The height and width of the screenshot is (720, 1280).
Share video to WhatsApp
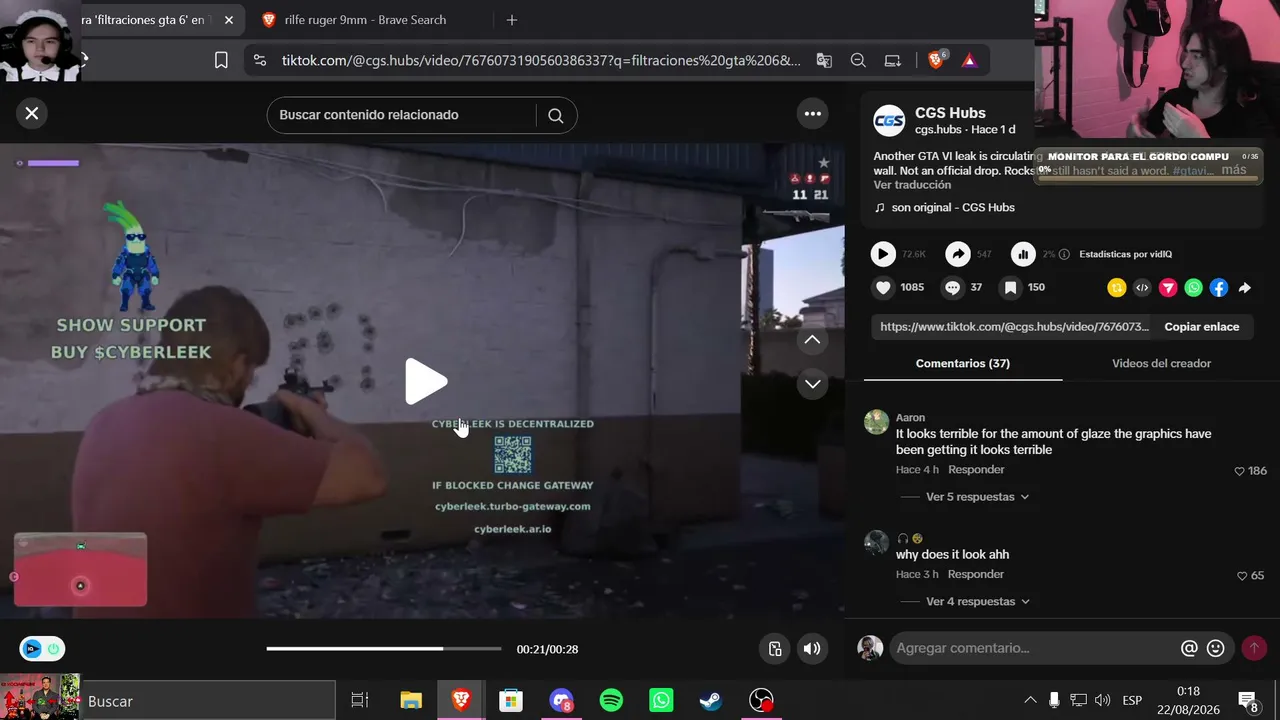1193,288
